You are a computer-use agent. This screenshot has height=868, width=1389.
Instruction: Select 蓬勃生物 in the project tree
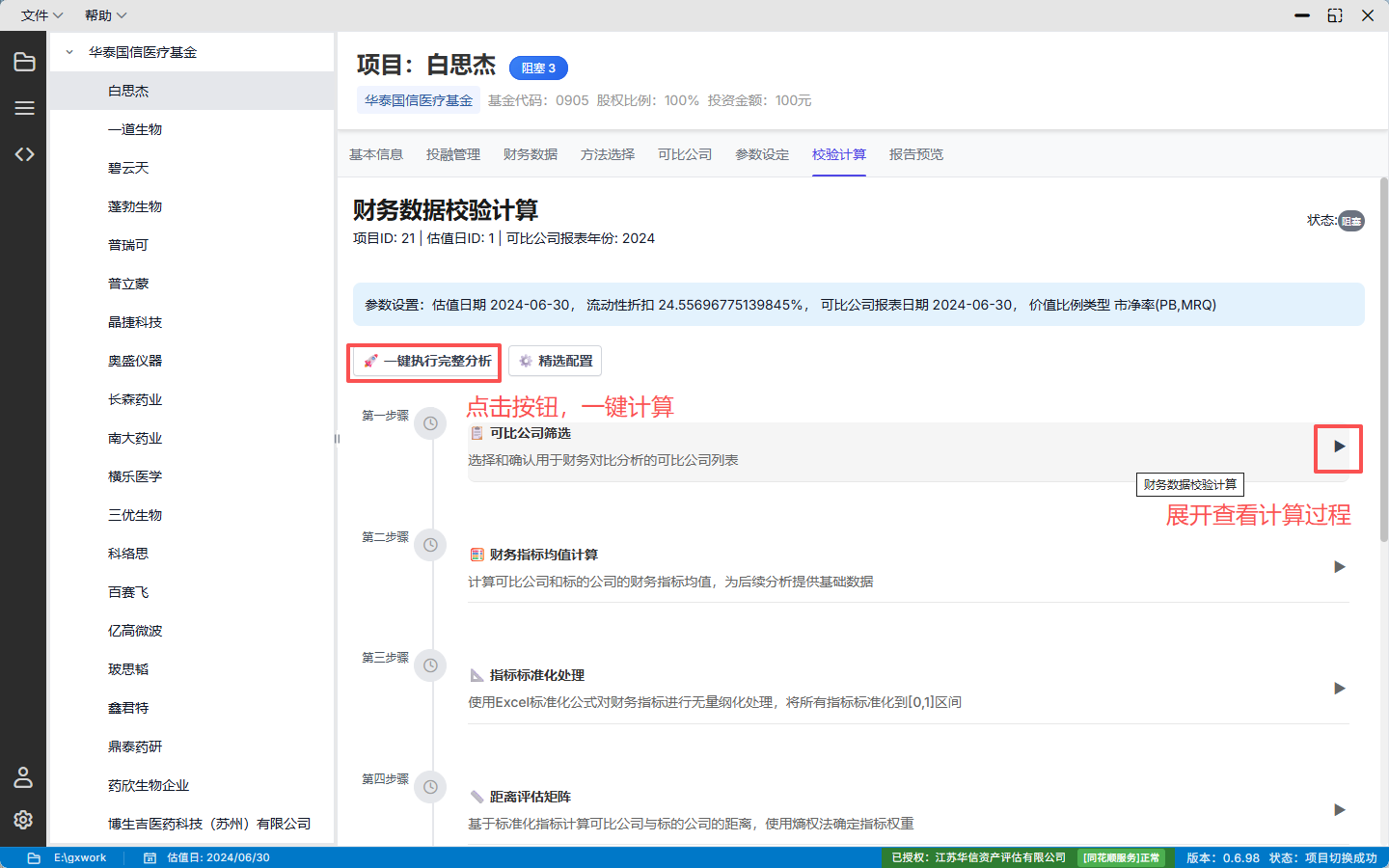(191, 206)
